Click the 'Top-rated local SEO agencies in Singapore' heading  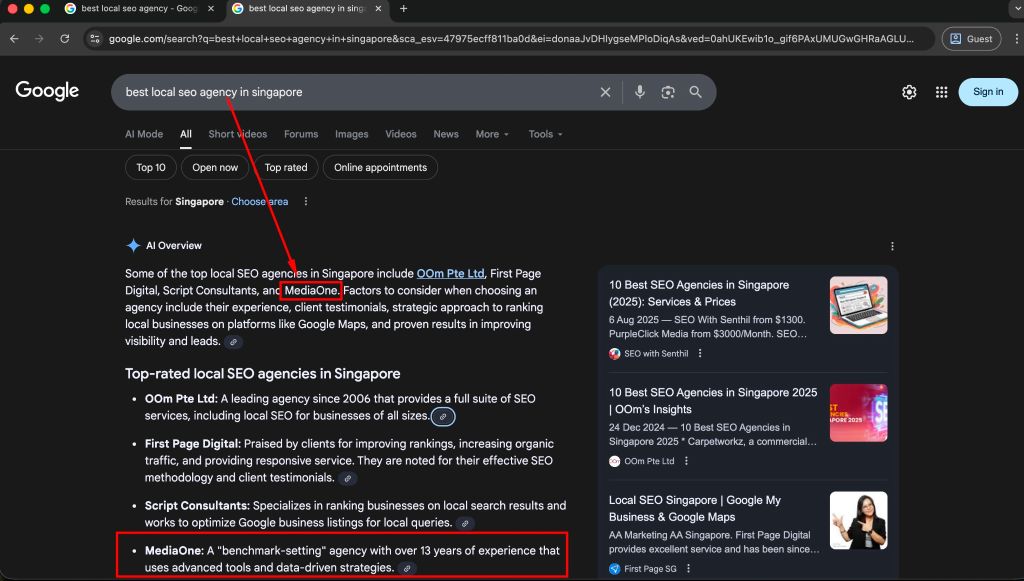tap(263, 374)
